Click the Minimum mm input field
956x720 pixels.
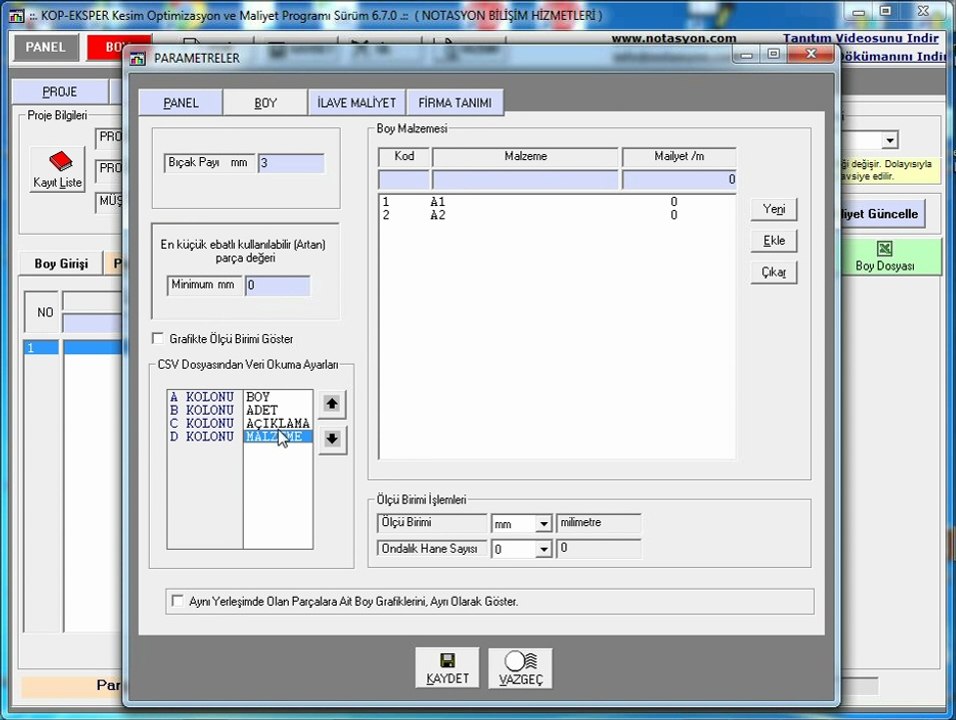[x=277, y=285]
